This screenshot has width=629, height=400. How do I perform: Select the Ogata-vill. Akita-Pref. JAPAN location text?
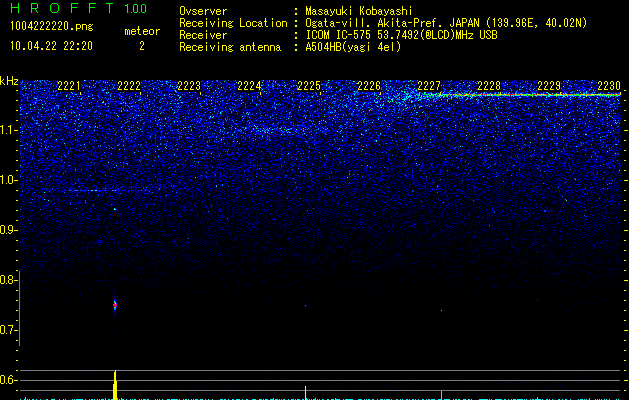point(446,23)
